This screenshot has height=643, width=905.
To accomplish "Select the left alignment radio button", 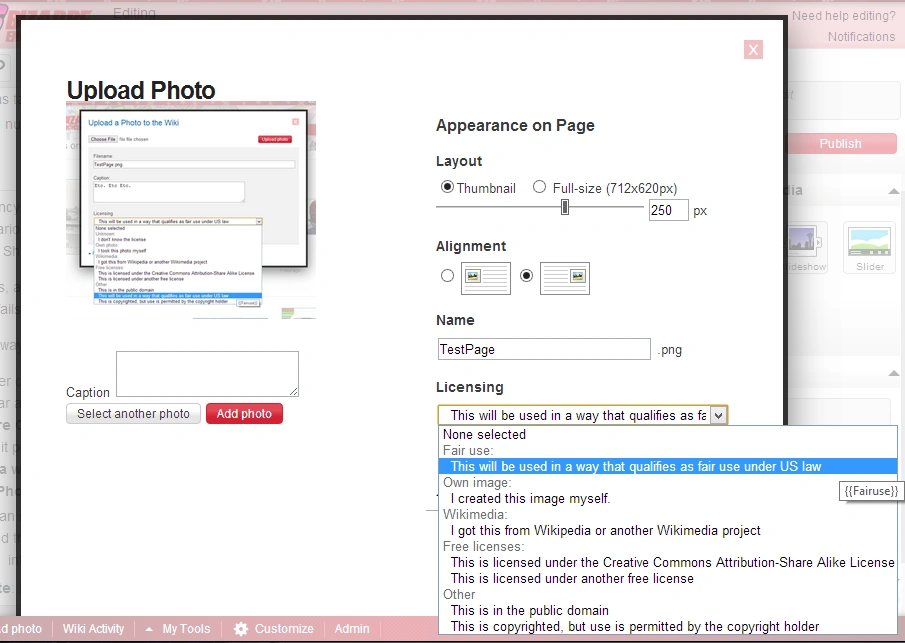I will point(447,276).
